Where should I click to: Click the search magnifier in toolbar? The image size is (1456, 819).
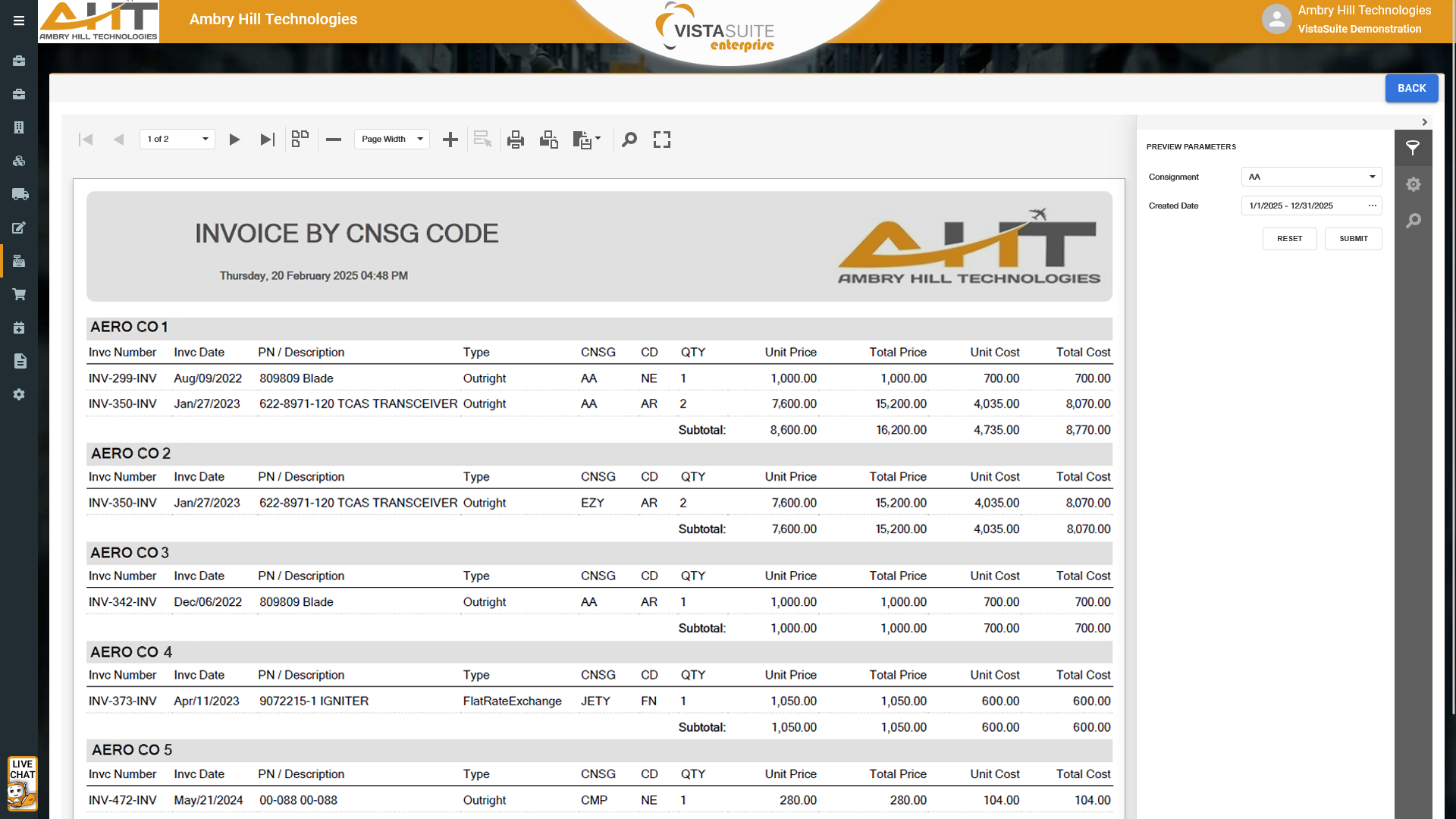(x=629, y=140)
